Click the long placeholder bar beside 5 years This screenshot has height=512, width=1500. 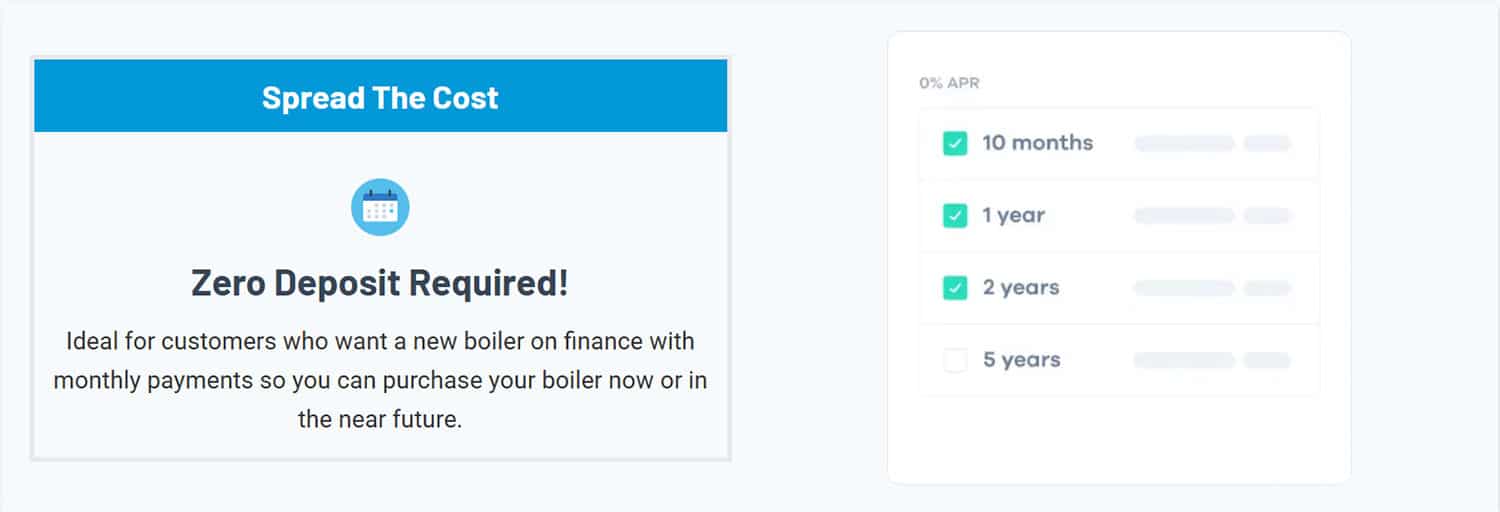pos(1184,360)
